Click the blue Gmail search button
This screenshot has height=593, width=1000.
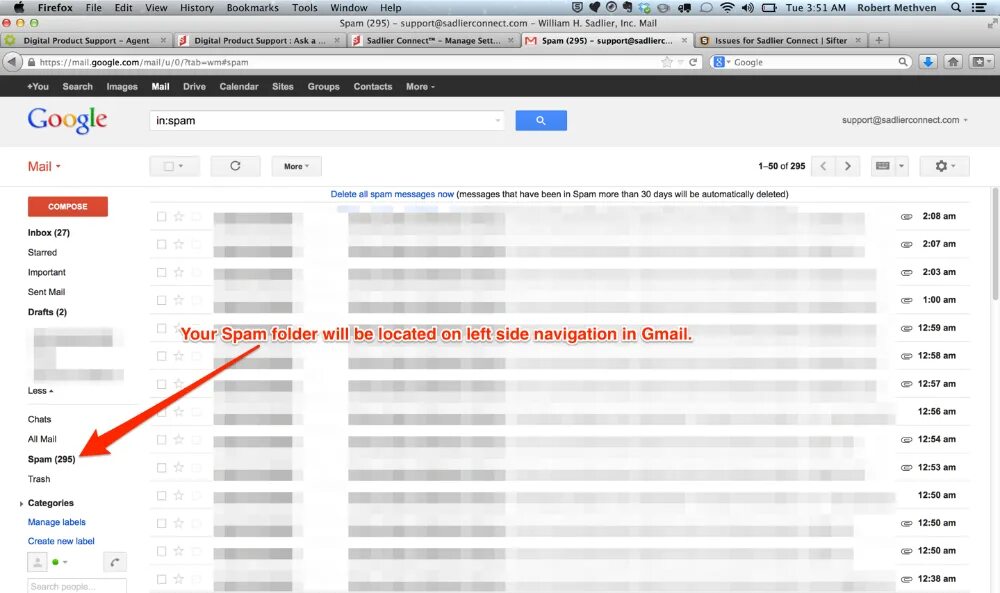(x=541, y=121)
